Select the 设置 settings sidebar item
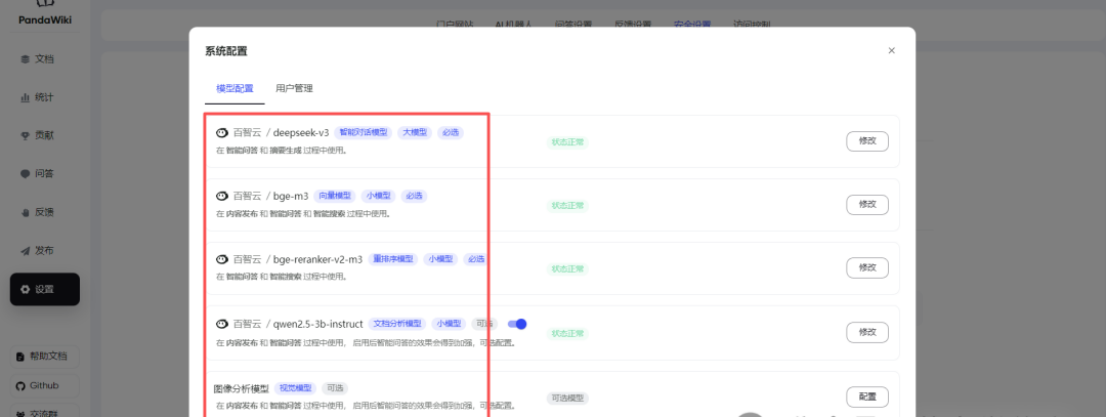This screenshot has height=417, width=1106. click(x=45, y=289)
